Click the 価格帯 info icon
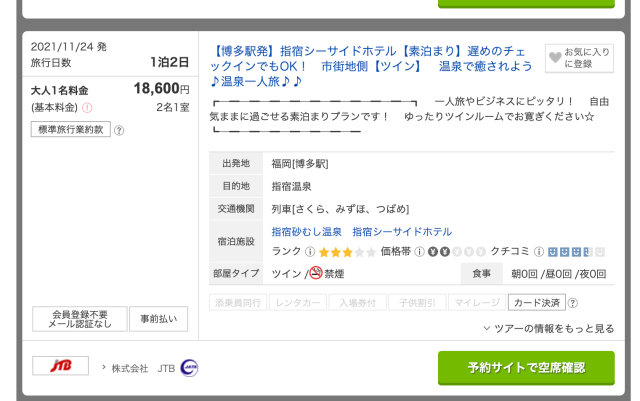The width and height of the screenshot is (640, 401). (419, 252)
